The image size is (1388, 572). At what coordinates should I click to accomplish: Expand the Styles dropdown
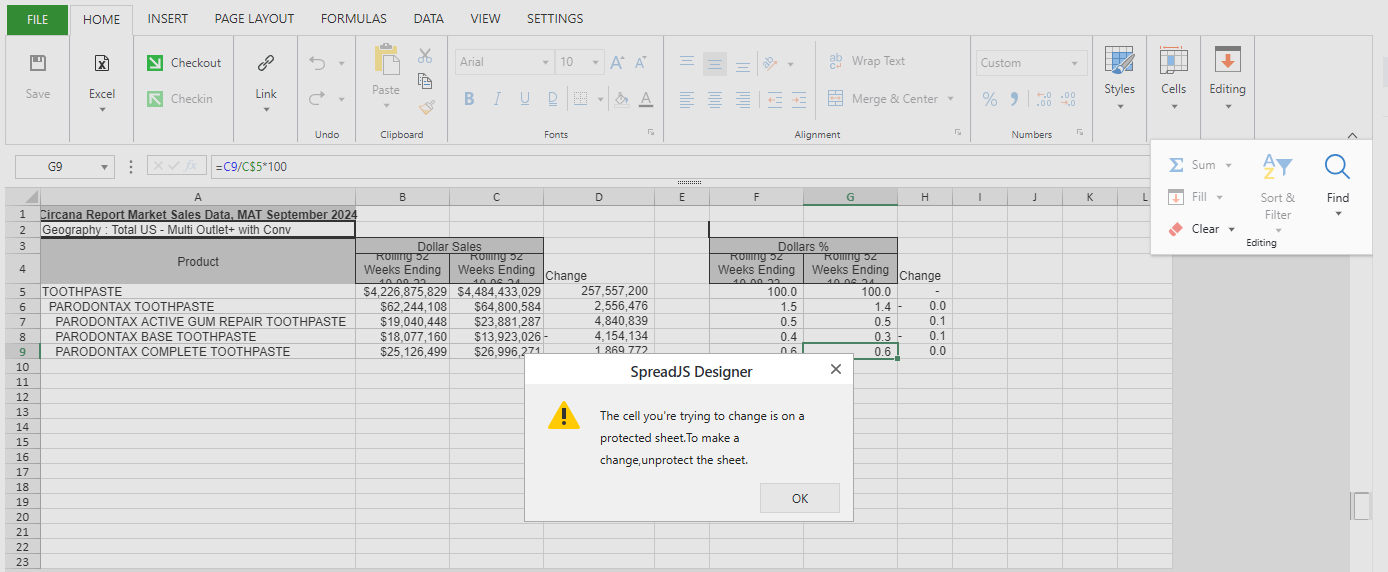(x=1120, y=106)
